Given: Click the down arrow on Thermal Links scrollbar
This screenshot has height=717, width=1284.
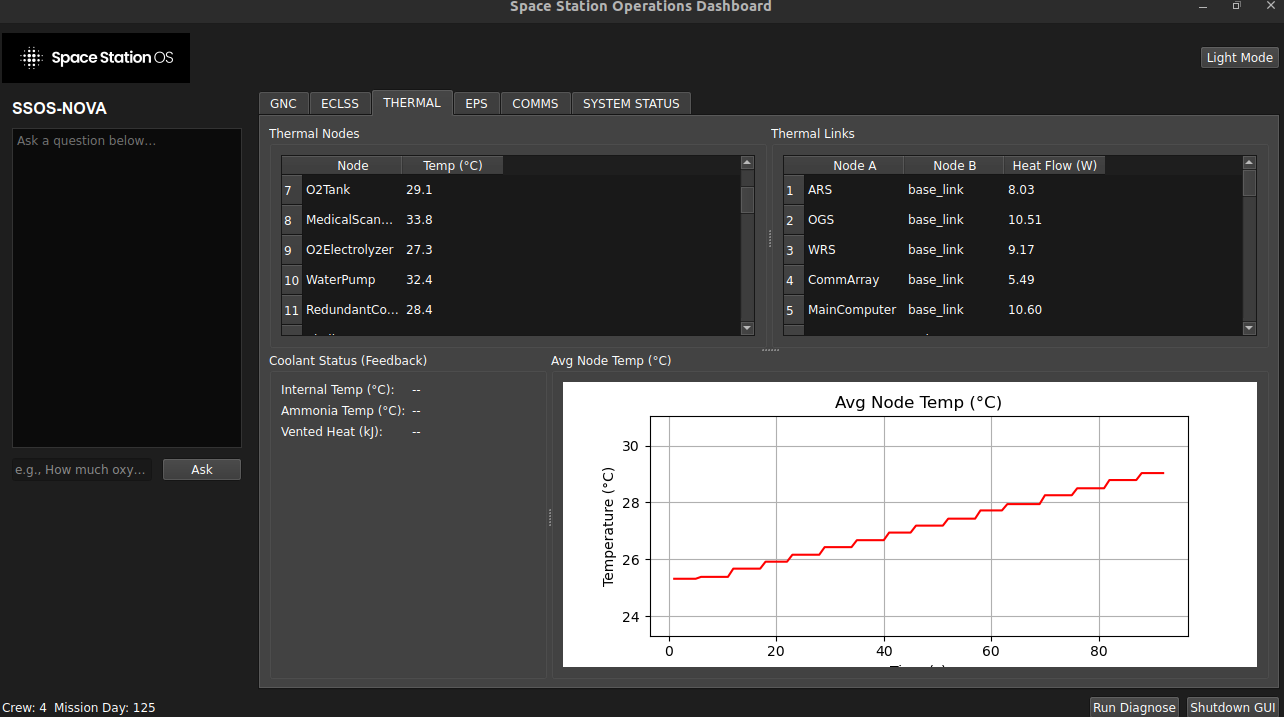Looking at the screenshot, I should 1249,328.
